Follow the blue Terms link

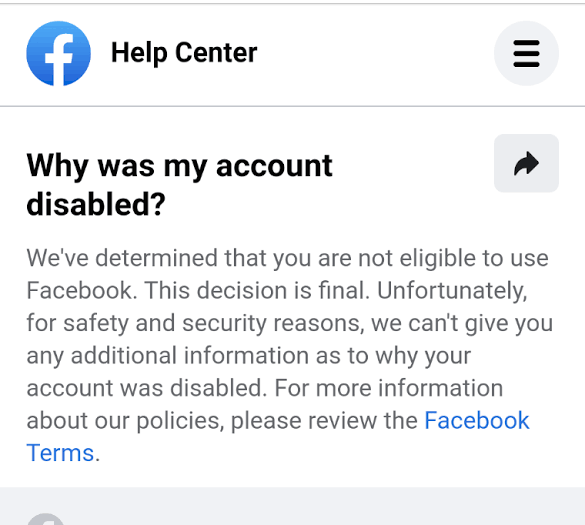(60, 453)
